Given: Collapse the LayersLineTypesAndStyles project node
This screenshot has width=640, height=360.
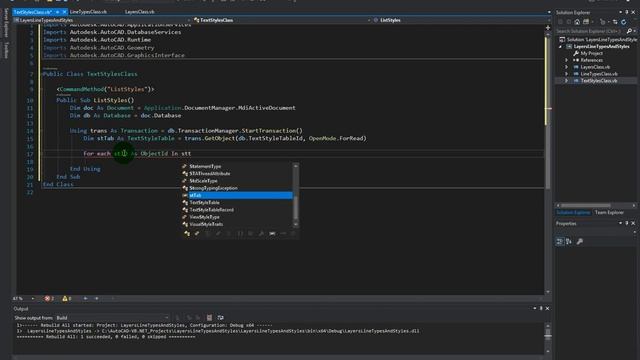Looking at the screenshot, I should point(560,47).
